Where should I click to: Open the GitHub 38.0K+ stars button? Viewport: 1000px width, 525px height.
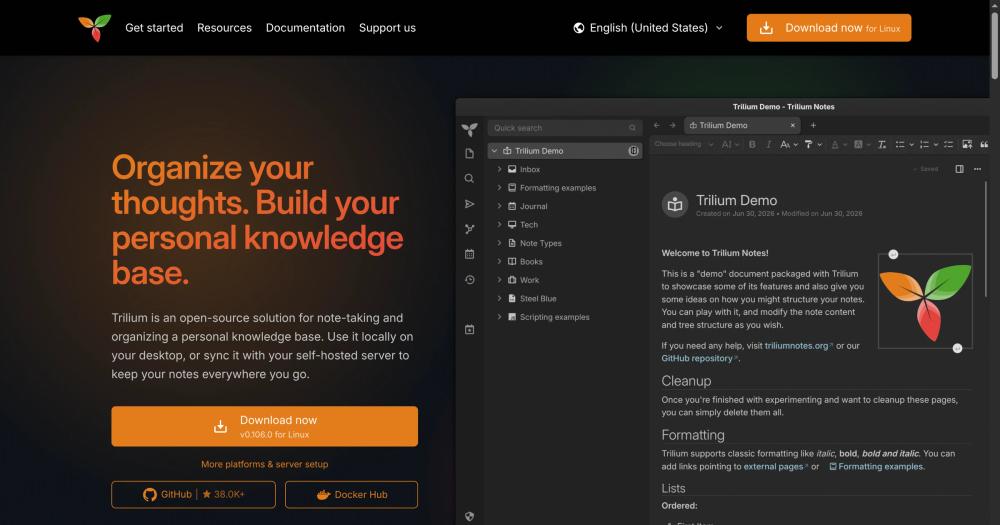(x=193, y=494)
